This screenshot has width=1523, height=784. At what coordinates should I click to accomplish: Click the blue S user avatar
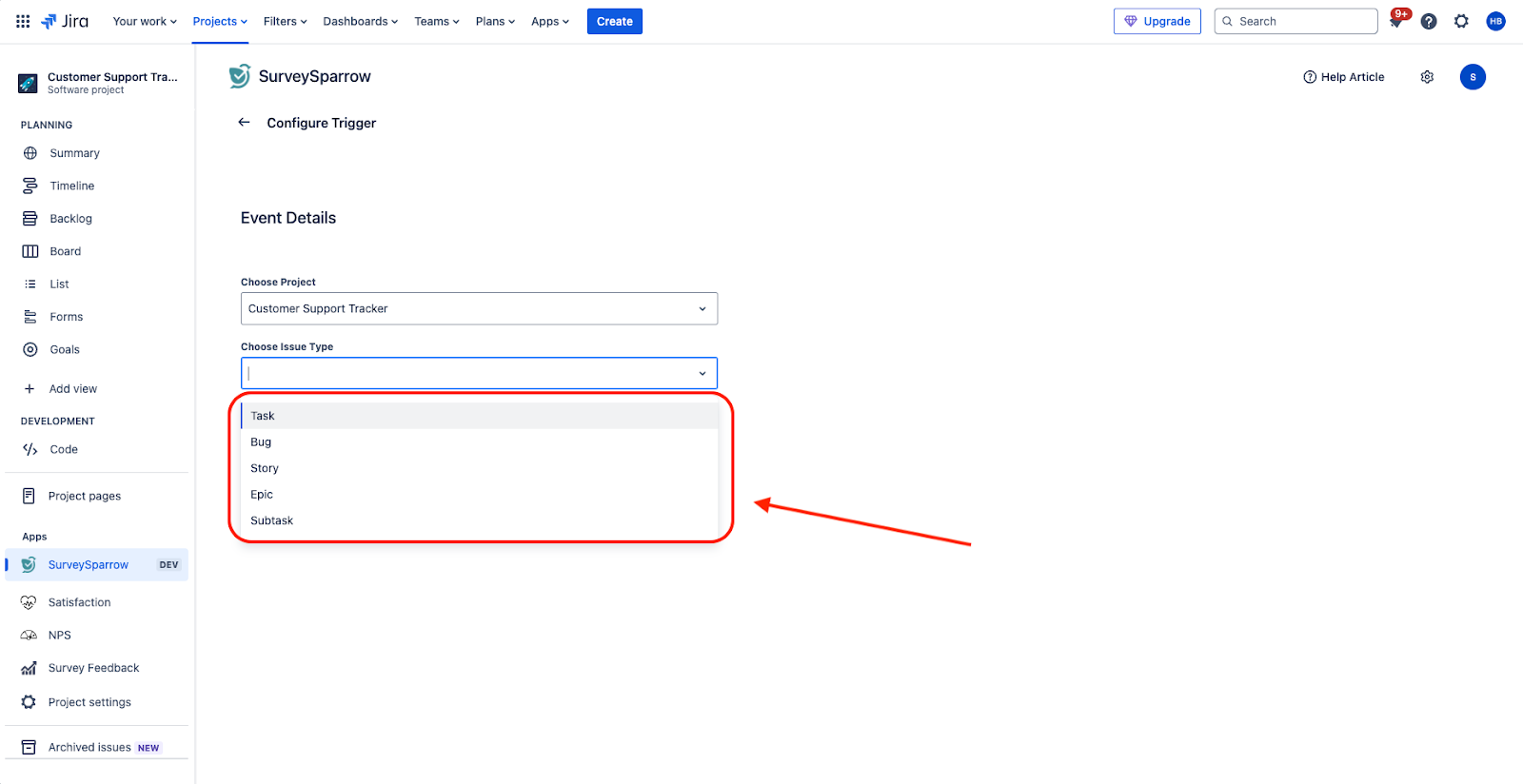[1473, 77]
